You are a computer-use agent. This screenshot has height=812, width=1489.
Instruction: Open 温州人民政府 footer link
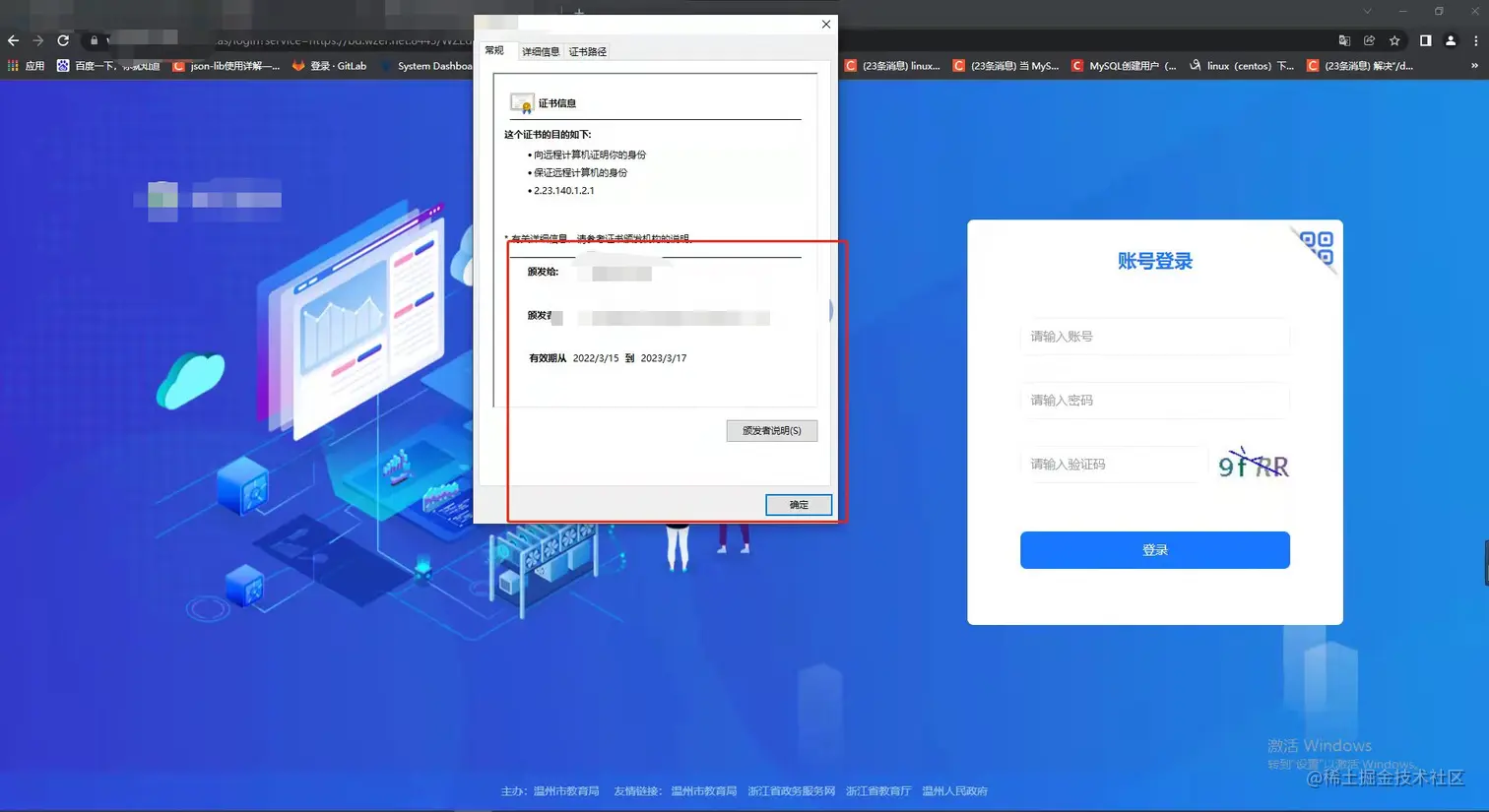click(955, 791)
